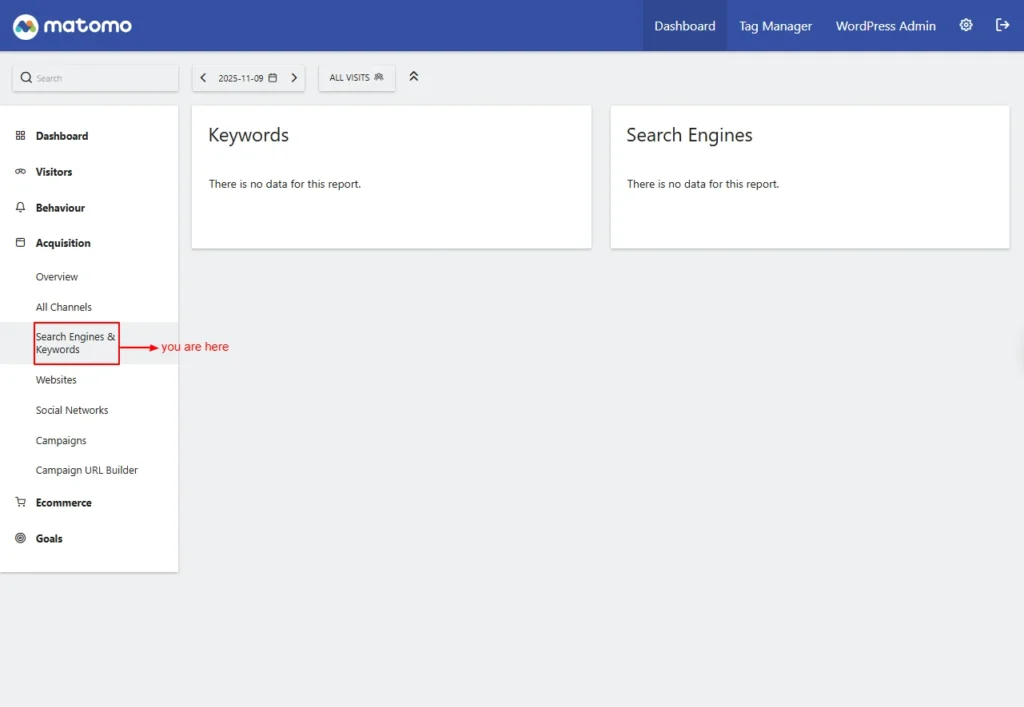Open the All Channels report

pos(63,307)
